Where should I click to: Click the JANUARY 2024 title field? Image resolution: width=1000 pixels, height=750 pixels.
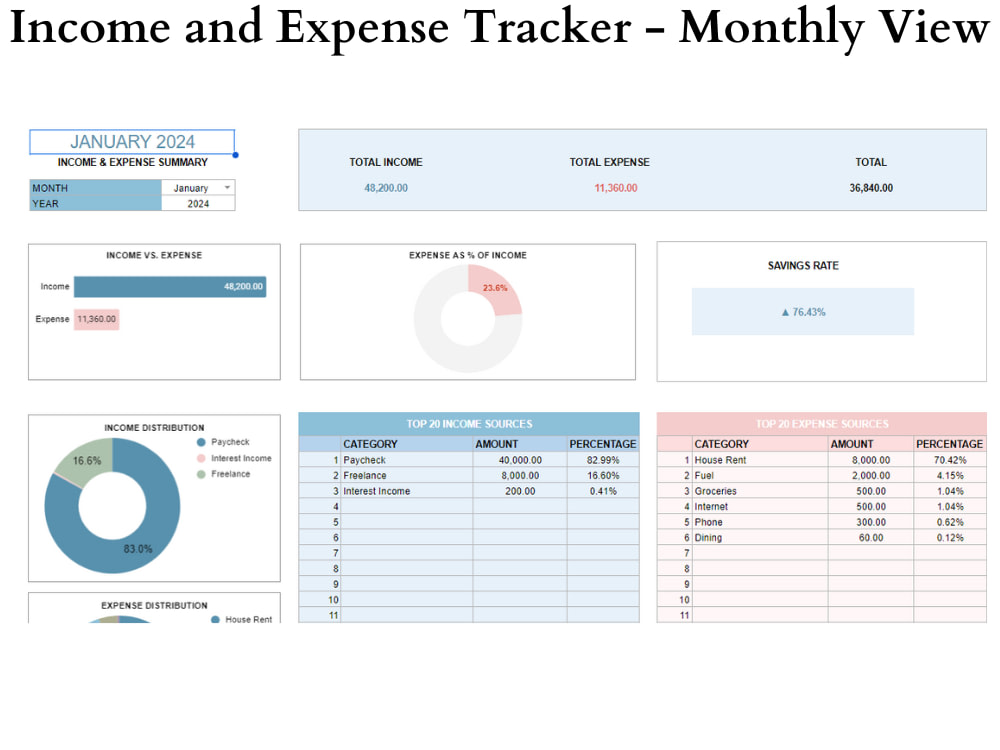click(132, 141)
